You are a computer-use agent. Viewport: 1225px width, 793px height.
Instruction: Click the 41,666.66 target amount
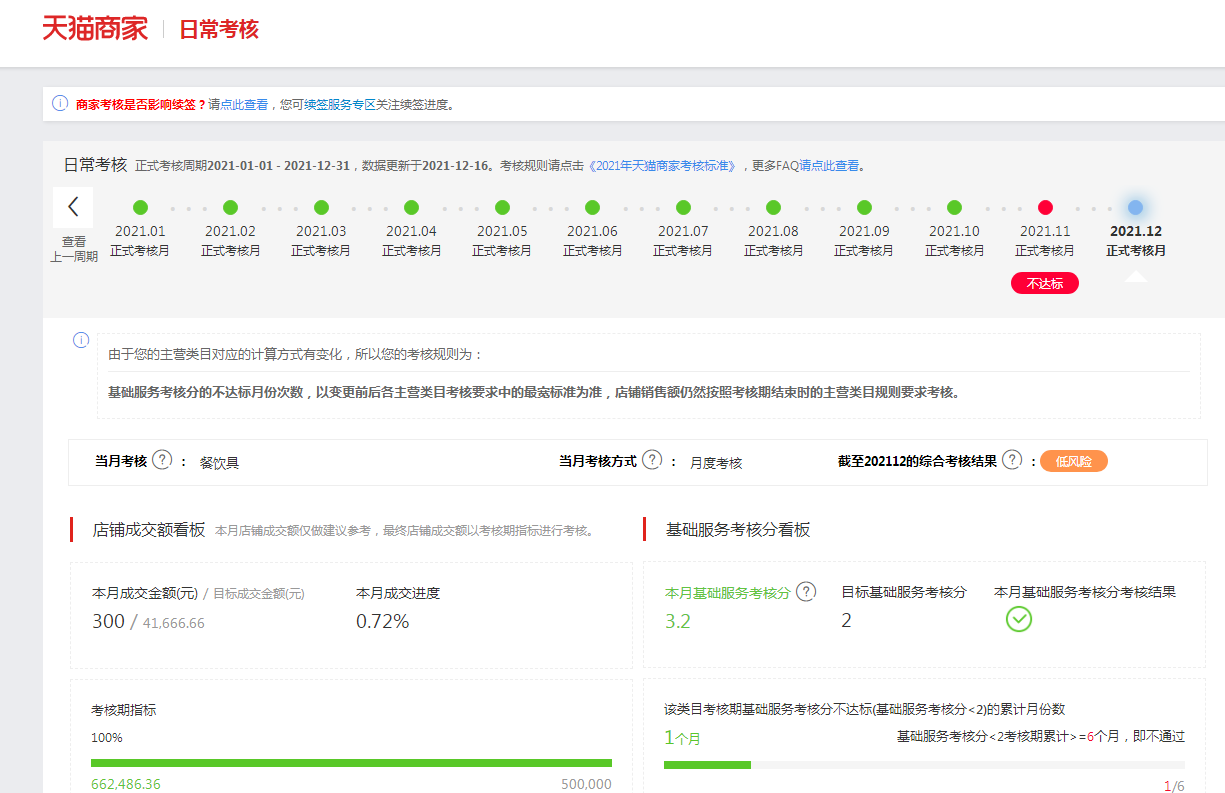(x=174, y=623)
